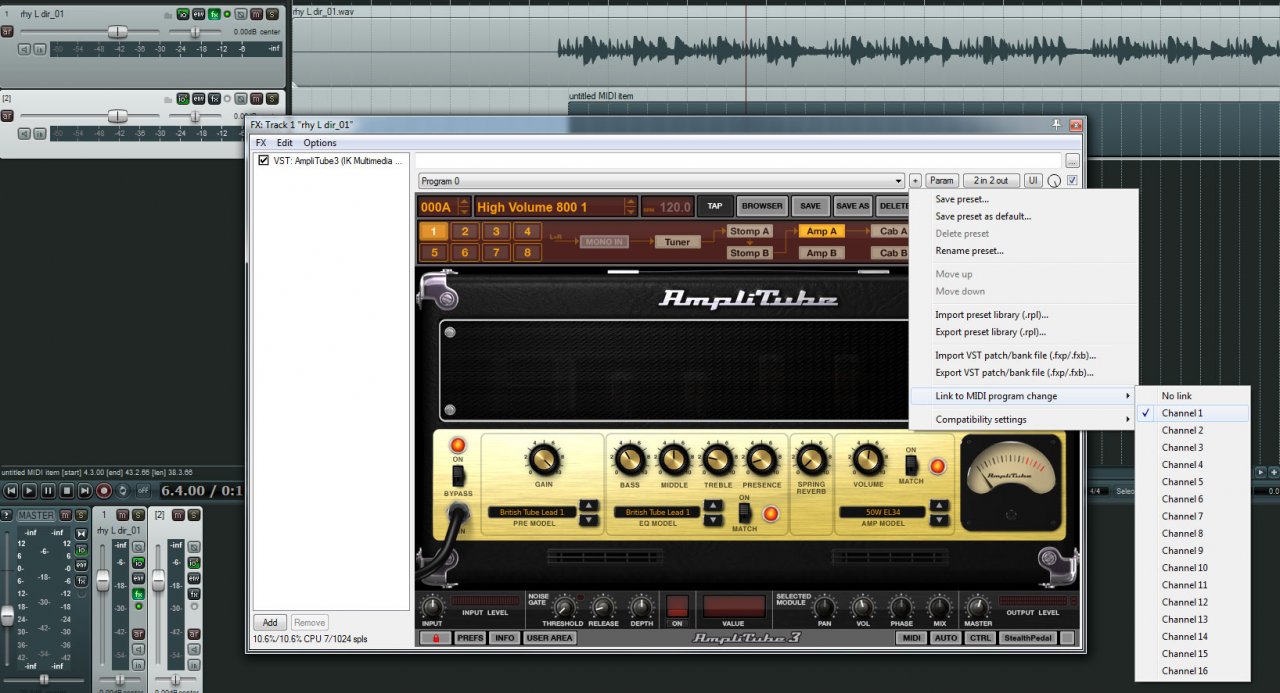Image resolution: width=1280 pixels, height=693 pixels.
Task: Click the TAP tempo button in AmpliTube
Action: click(x=714, y=207)
